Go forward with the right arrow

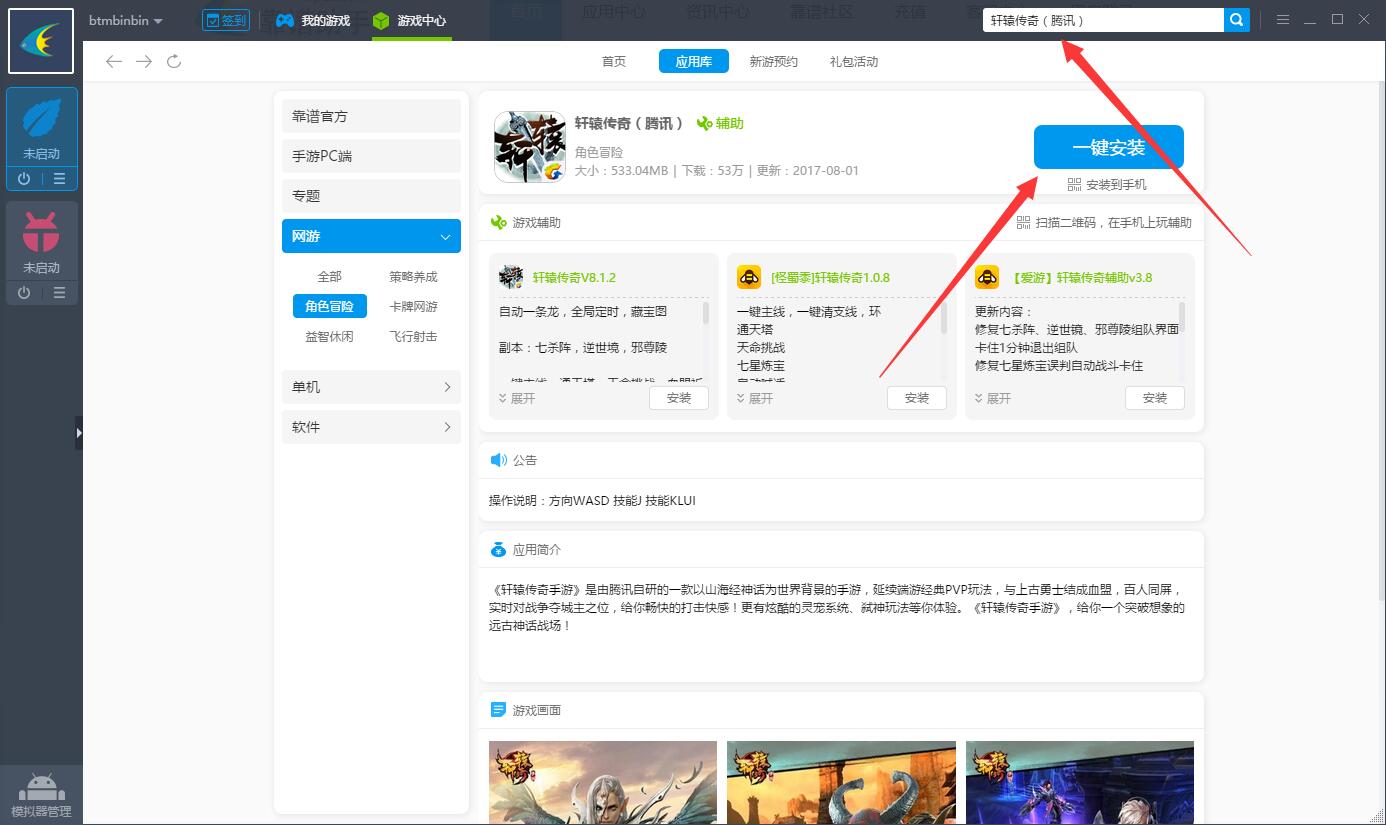[x=144, y=62]
